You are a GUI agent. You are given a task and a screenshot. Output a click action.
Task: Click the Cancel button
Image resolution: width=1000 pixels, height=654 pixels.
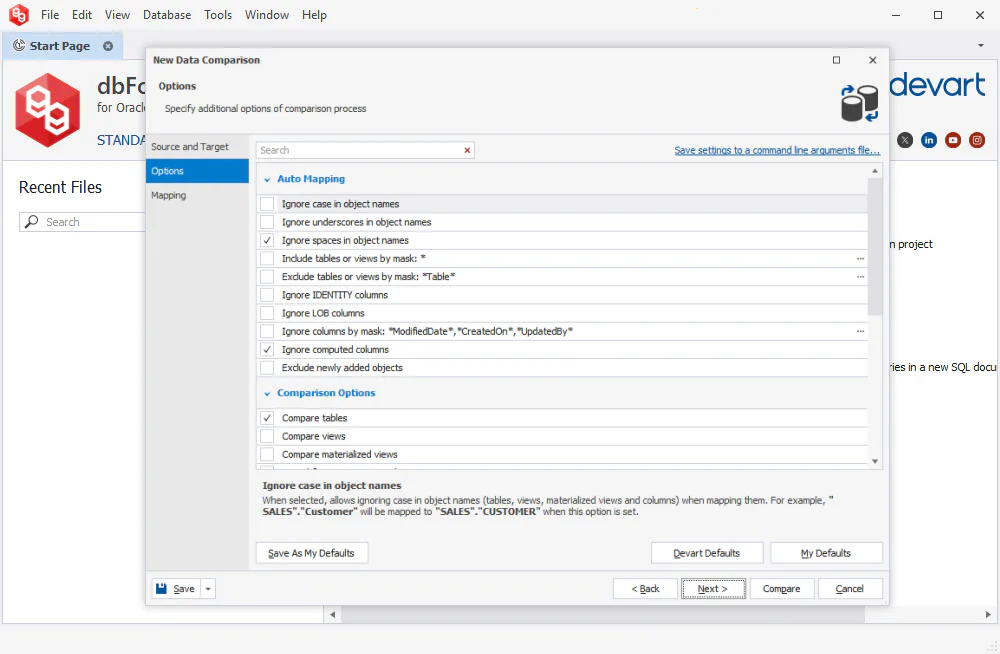tap(849, 588)
